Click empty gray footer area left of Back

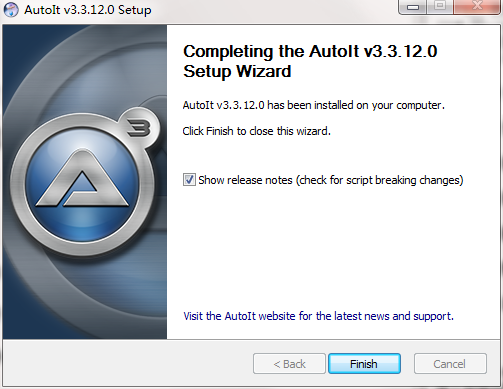127,364
